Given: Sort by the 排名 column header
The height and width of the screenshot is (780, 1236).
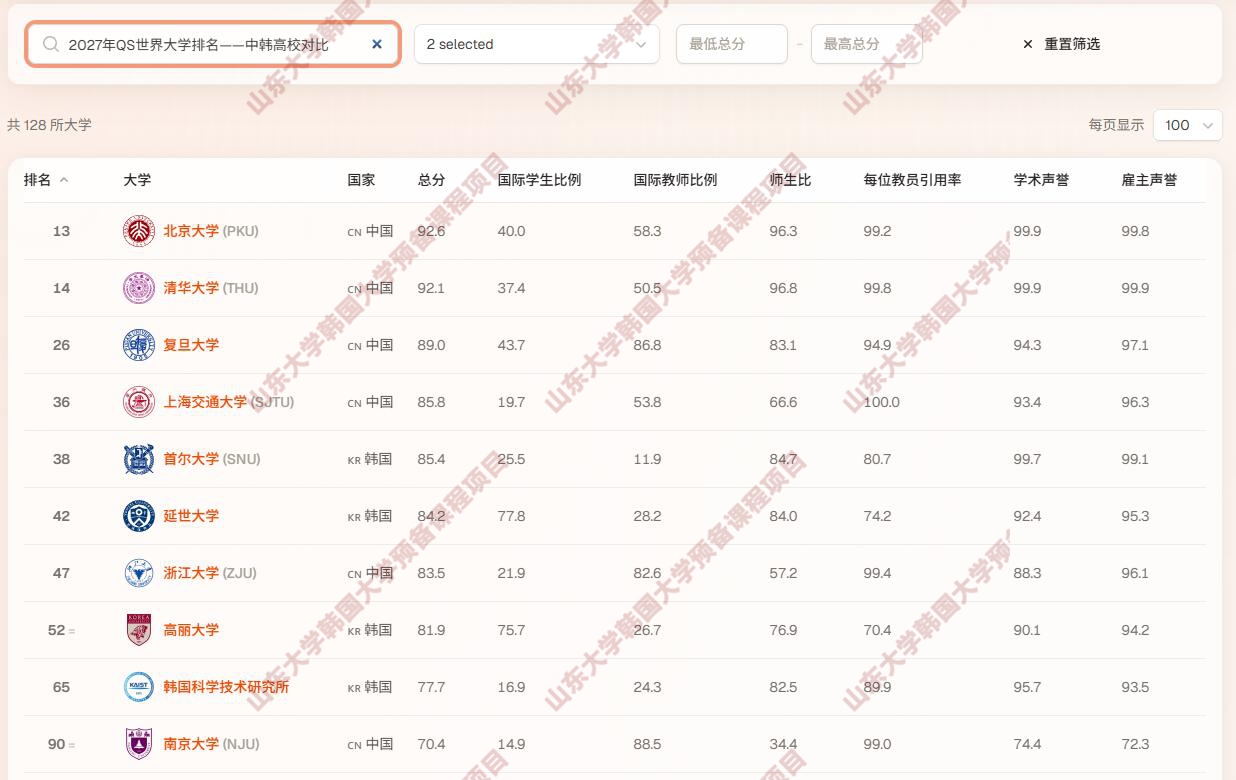Looking at the screenshot, I should (38, 180).
